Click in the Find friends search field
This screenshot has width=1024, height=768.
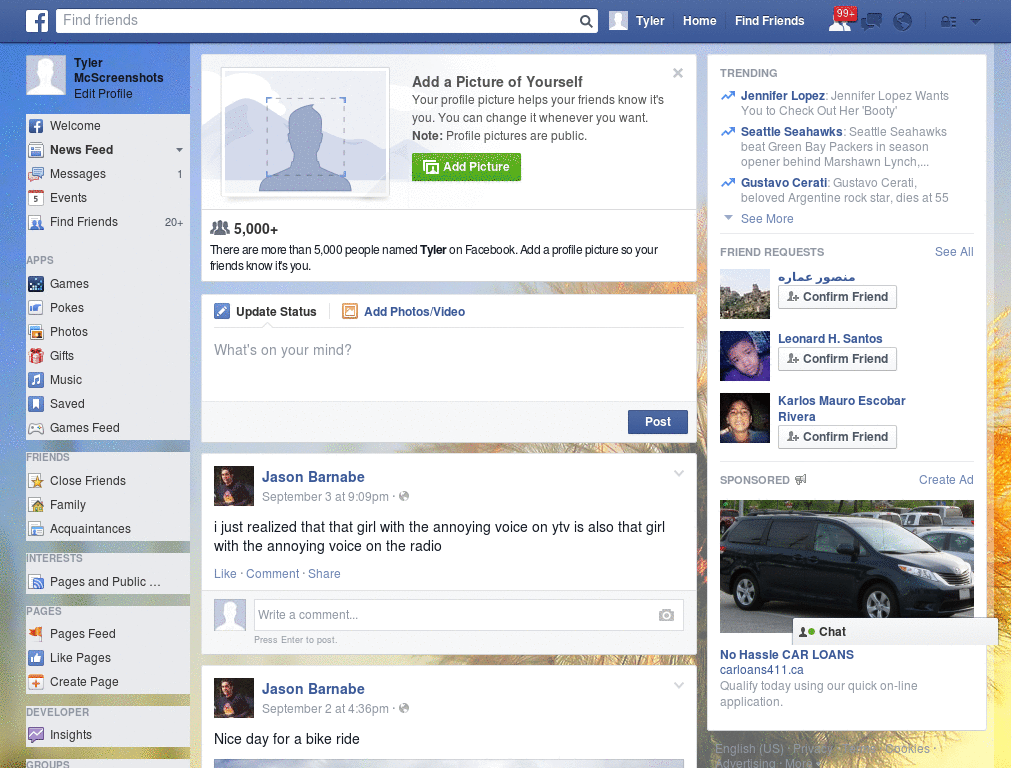click(x=317, y=21)
